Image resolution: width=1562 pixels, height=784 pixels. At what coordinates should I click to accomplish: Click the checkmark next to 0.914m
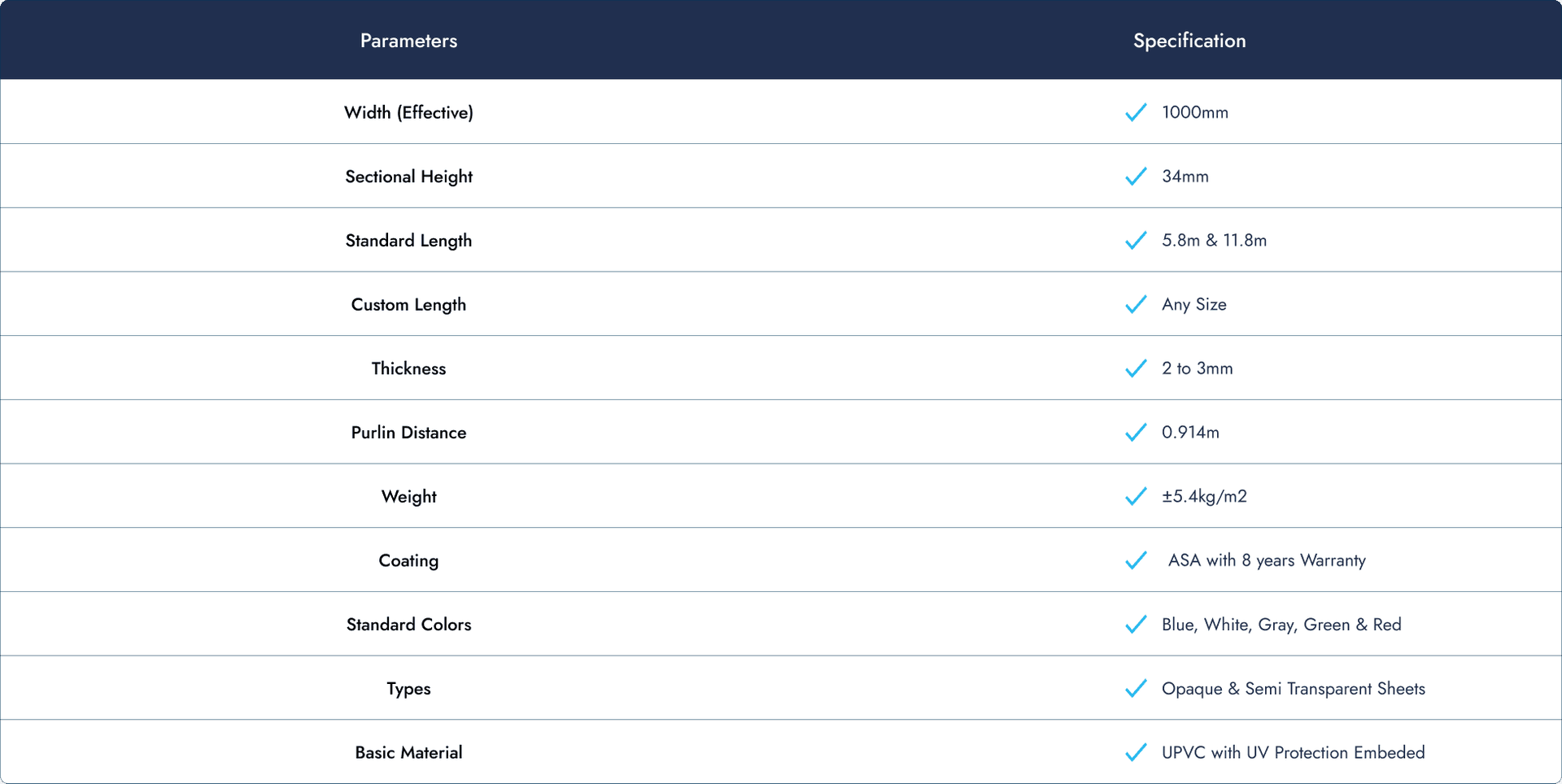point(1136,433)
